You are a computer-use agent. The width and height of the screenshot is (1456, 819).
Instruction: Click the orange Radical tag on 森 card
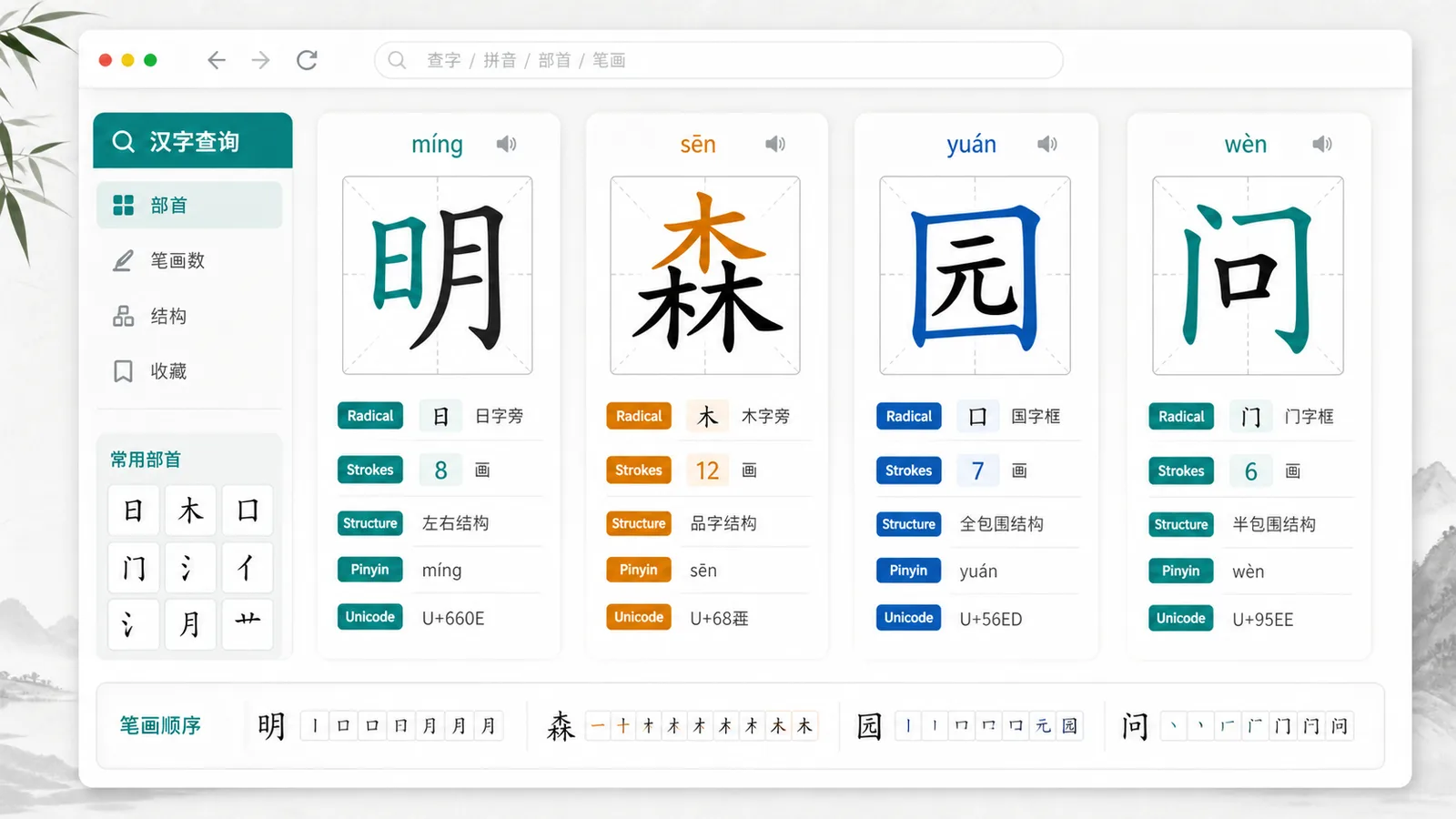point(639,416)
